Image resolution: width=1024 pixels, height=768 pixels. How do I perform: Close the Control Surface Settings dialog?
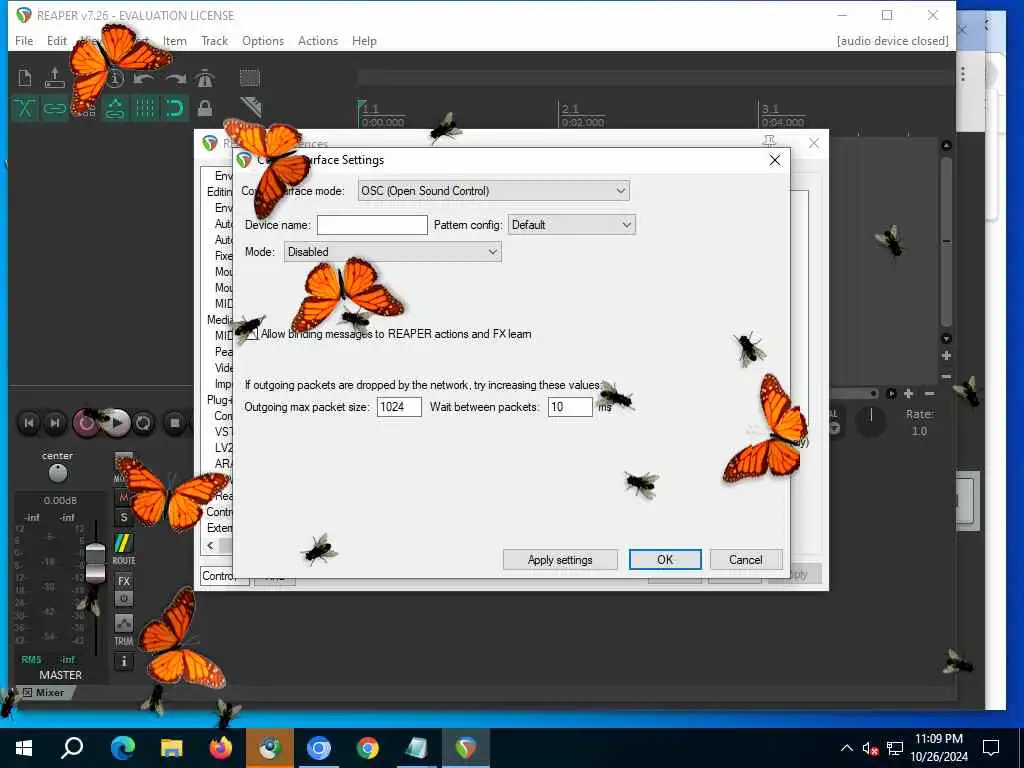click(775, 160)
